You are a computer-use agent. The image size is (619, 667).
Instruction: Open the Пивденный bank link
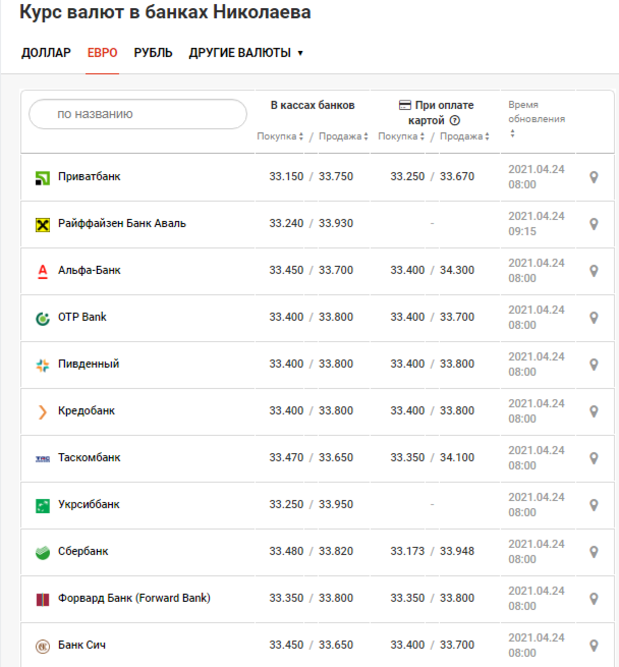click(x=88, y=364)
